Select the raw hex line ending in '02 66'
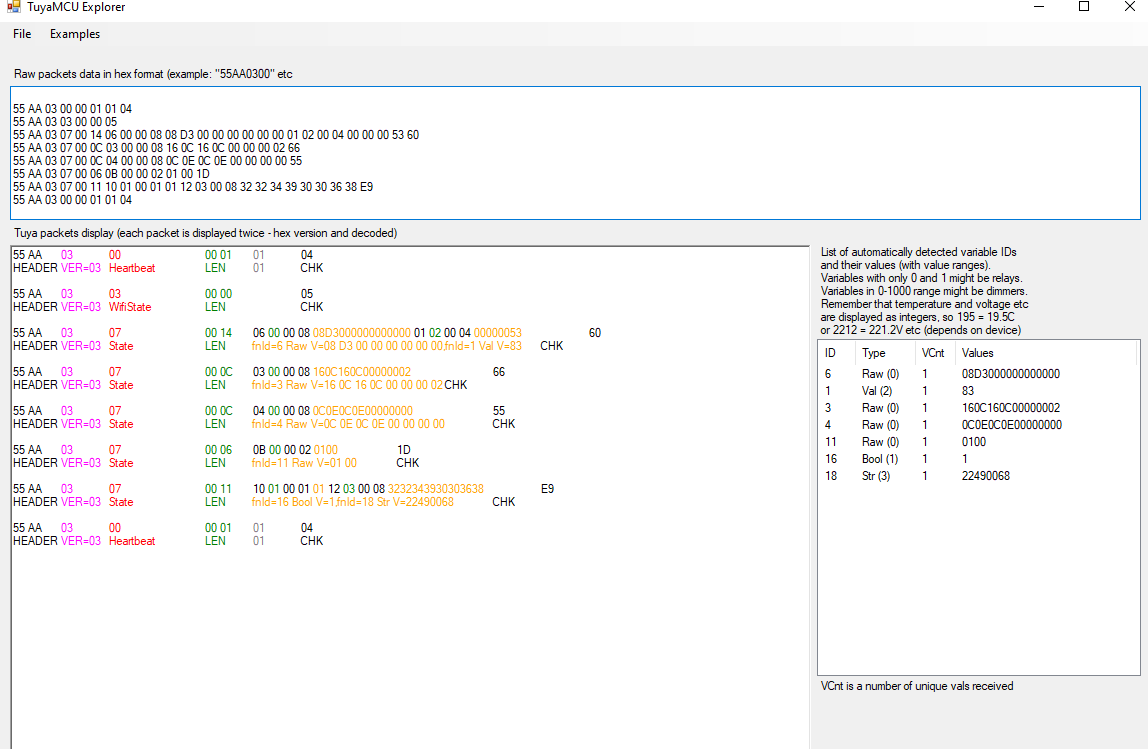This screenshot has height=749, width=1148. 156,148
